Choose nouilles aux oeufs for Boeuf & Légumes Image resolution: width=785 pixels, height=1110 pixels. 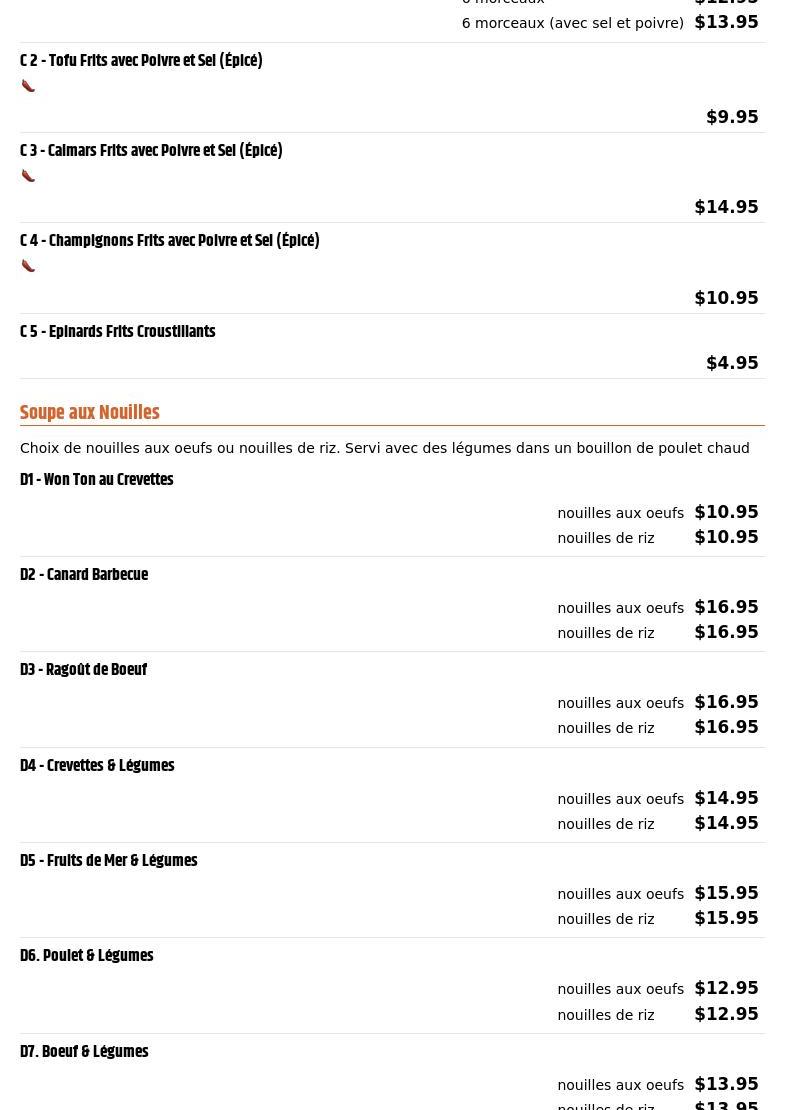(620, 1085)
